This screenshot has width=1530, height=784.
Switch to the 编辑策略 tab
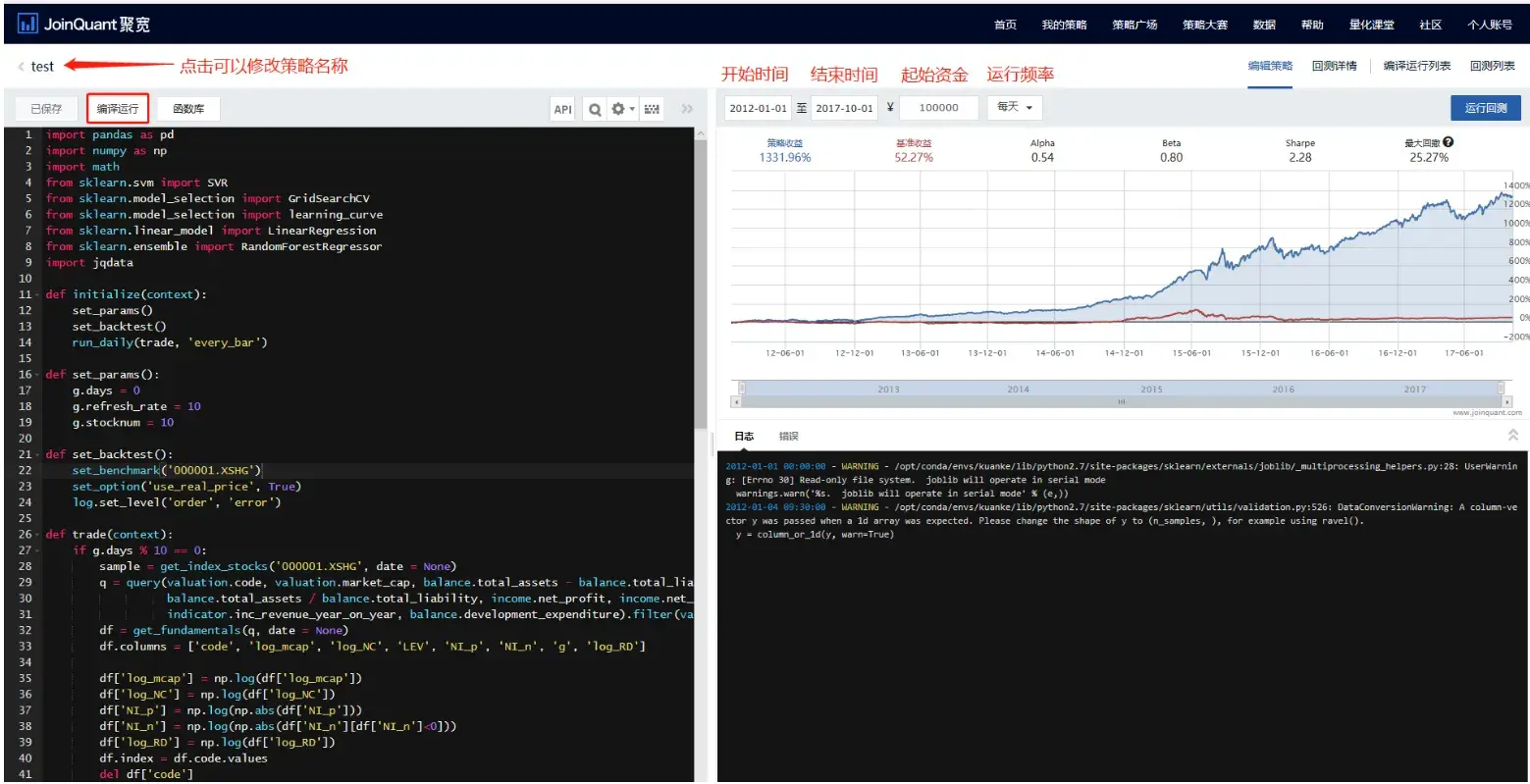1270,66
